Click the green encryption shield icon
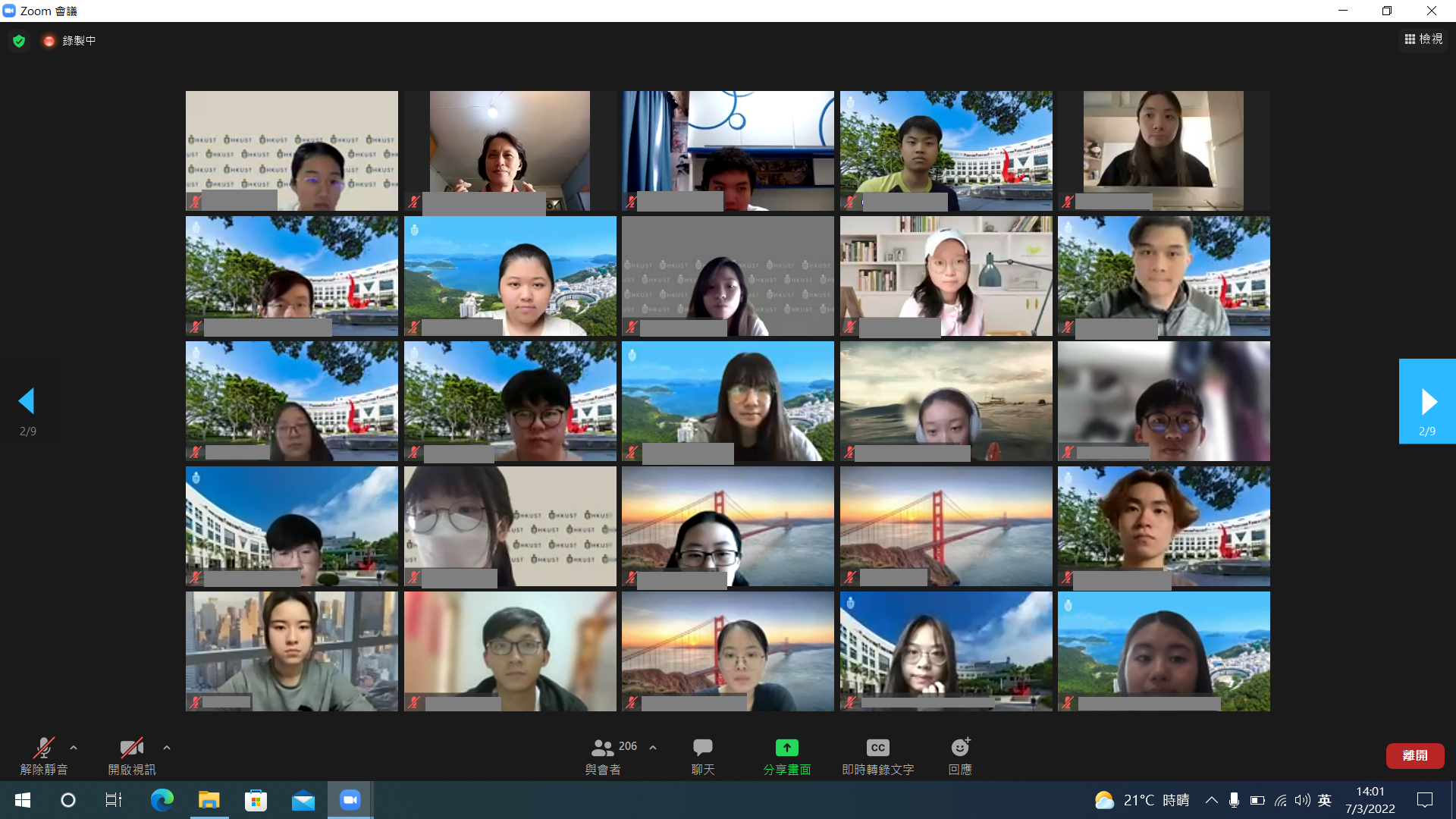1456x819 pixels. click(20, 41)
